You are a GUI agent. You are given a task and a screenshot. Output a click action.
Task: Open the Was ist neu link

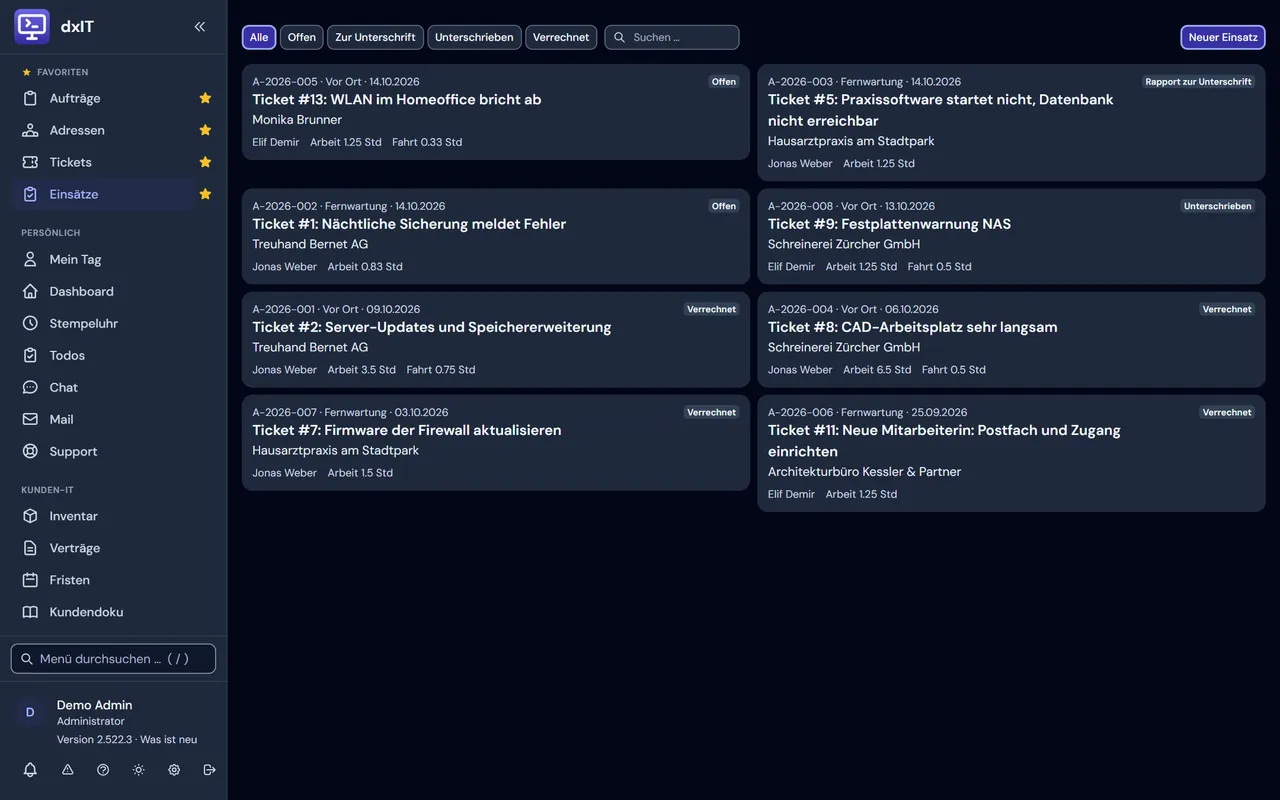tap(168, 739)
